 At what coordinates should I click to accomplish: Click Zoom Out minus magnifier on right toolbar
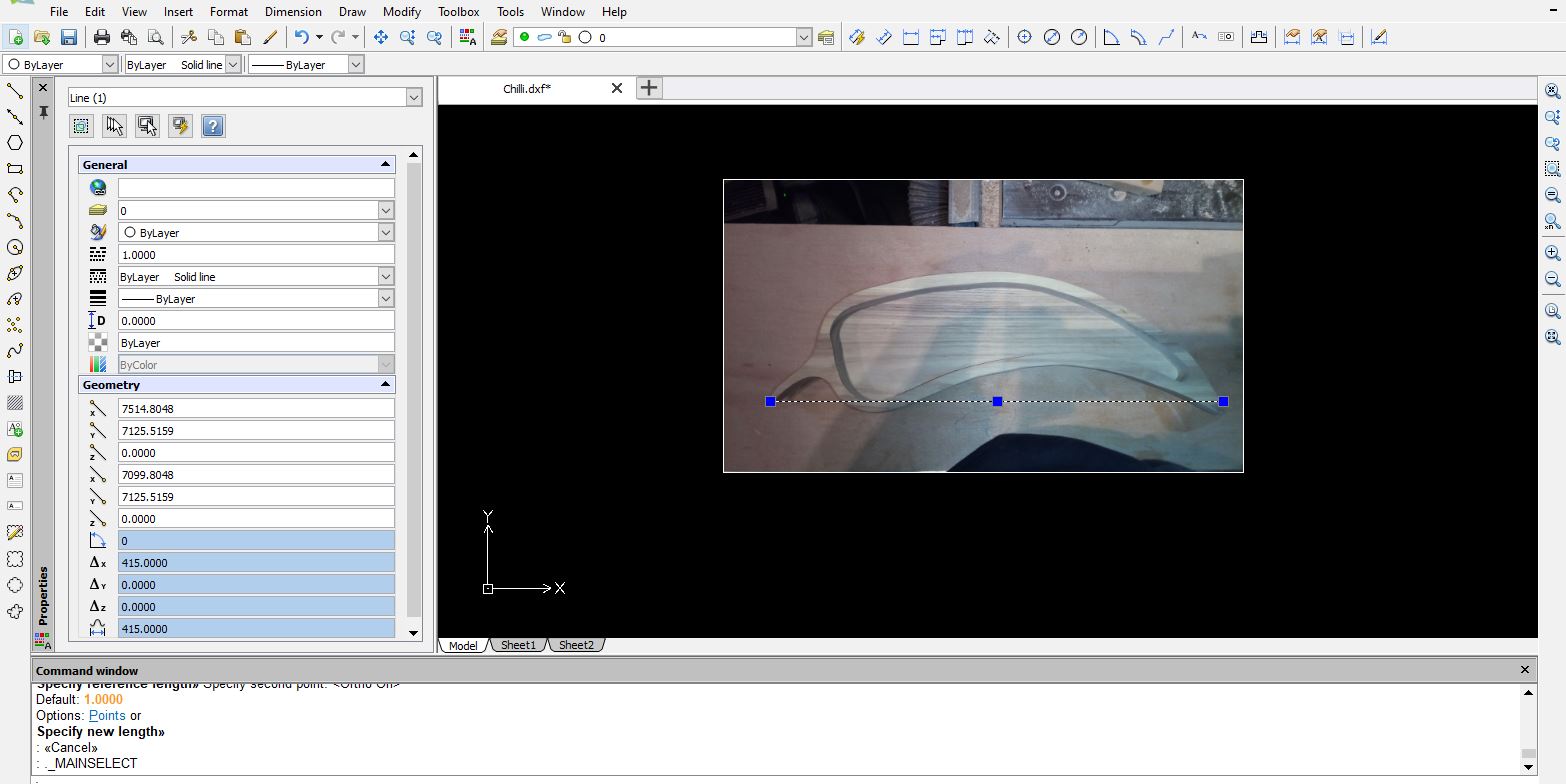1552,279
